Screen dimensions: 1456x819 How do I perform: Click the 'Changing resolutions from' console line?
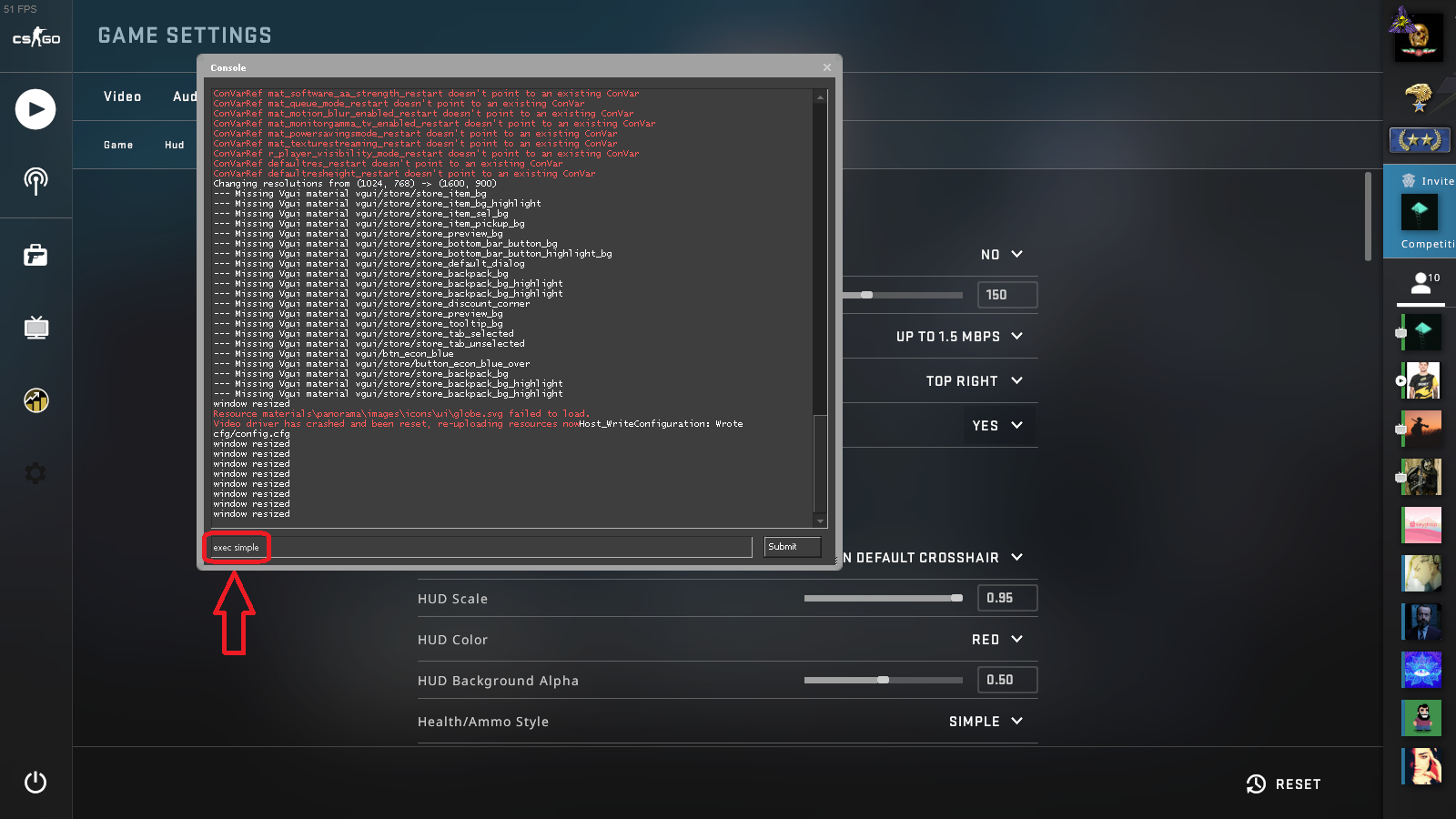pos(355,184)
